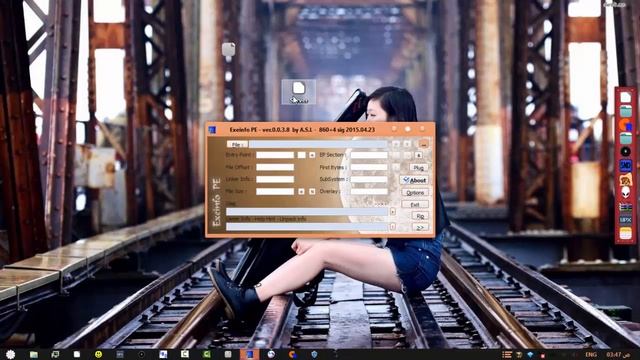Click the Overlay value field

[369, 191]
